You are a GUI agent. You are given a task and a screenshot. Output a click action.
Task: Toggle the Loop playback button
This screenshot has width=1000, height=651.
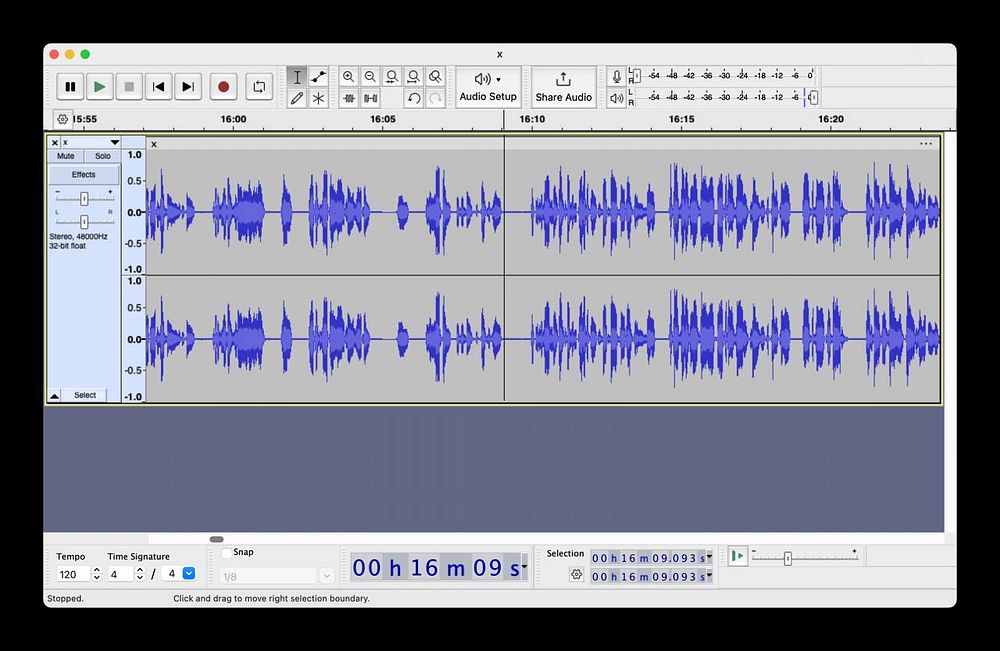258,87
